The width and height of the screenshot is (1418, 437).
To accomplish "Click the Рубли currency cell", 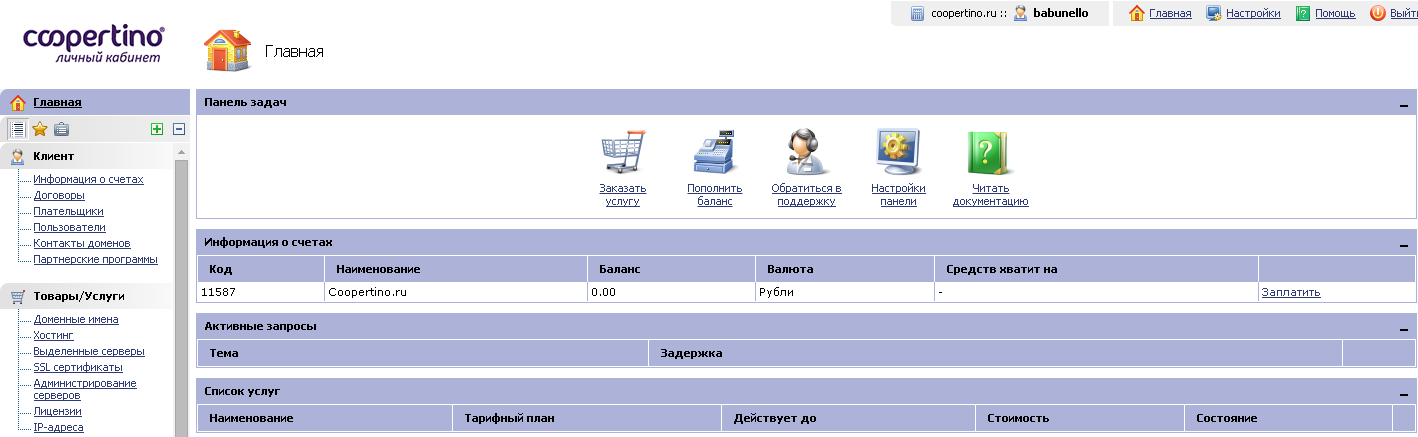I will pos(845,292).
